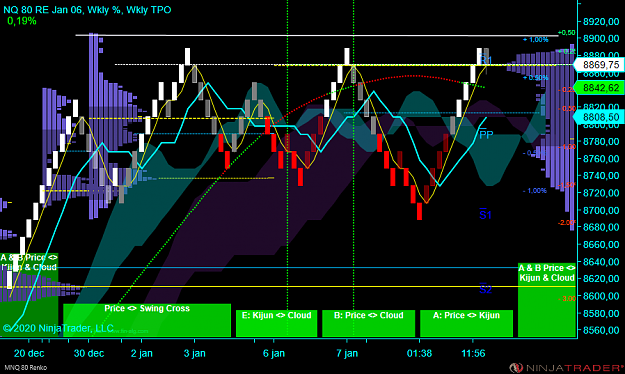Click the 8580,00 price axis label

click(x=601, y=313)
